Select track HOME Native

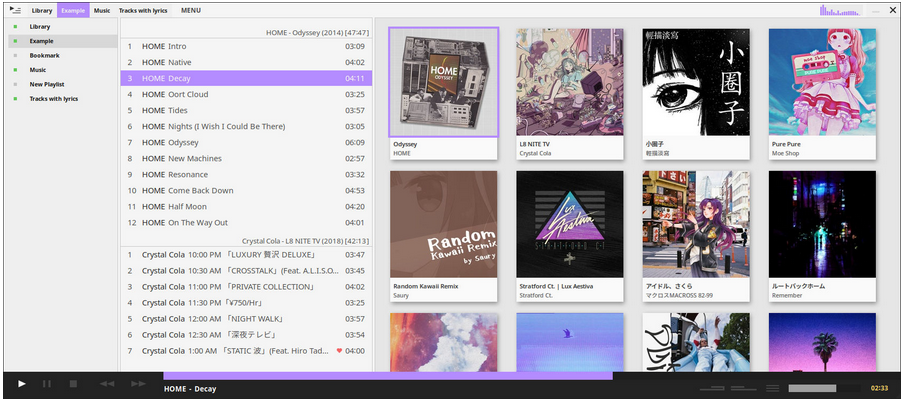(x=246, y=62)
